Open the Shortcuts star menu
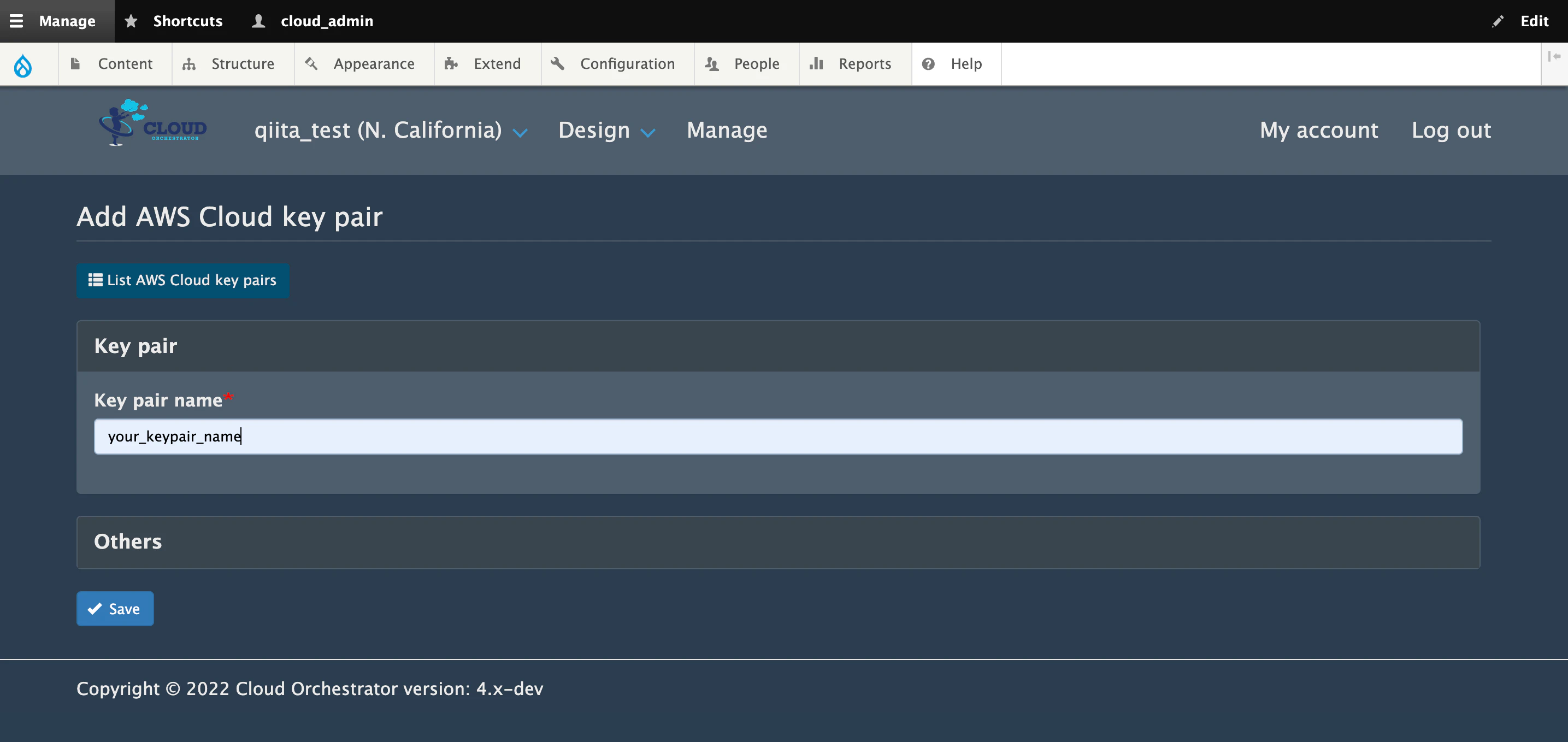 tap(174, 21)
